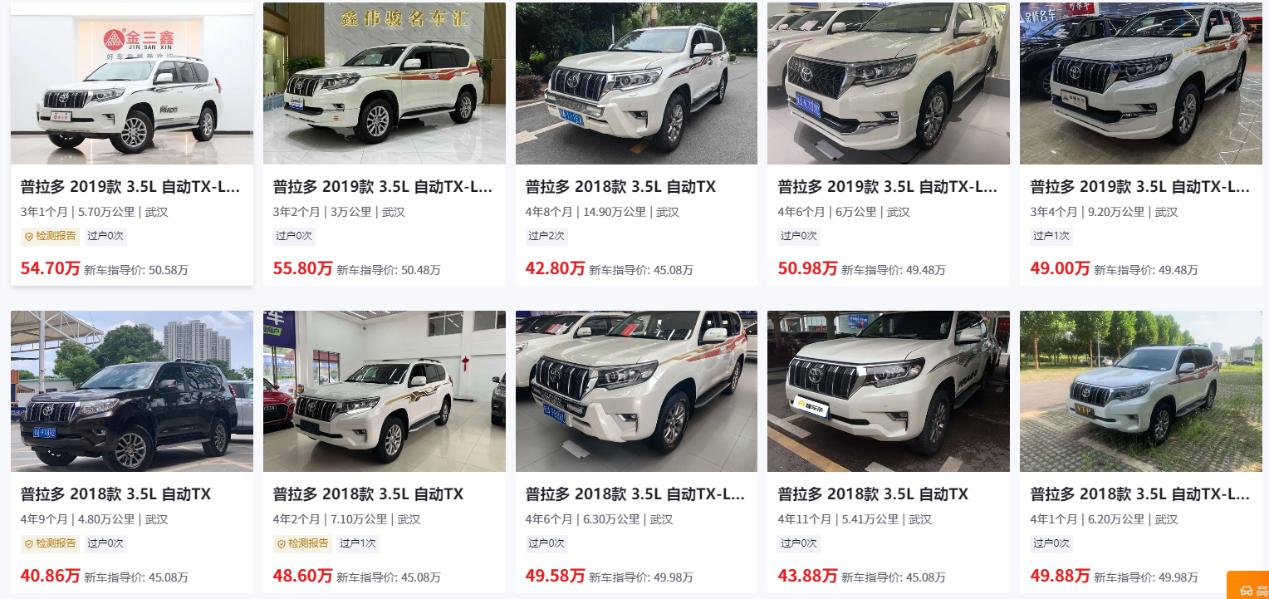1269x599 pixels.
Task: Open title of the 5.41万公里 Prado listing
Action: [x=873, y=494]
